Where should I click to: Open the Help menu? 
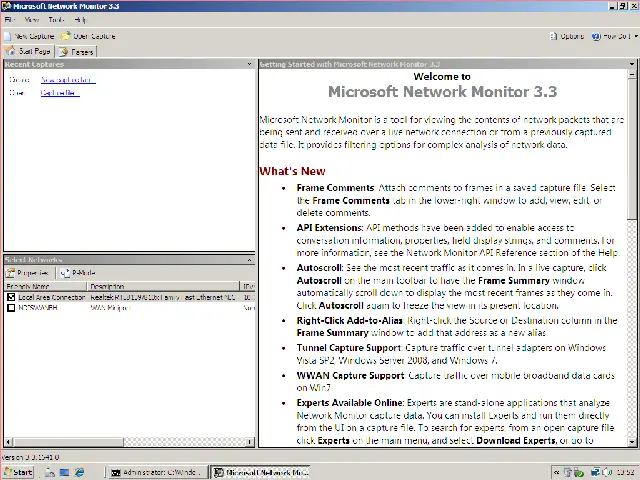click(80, 20)
